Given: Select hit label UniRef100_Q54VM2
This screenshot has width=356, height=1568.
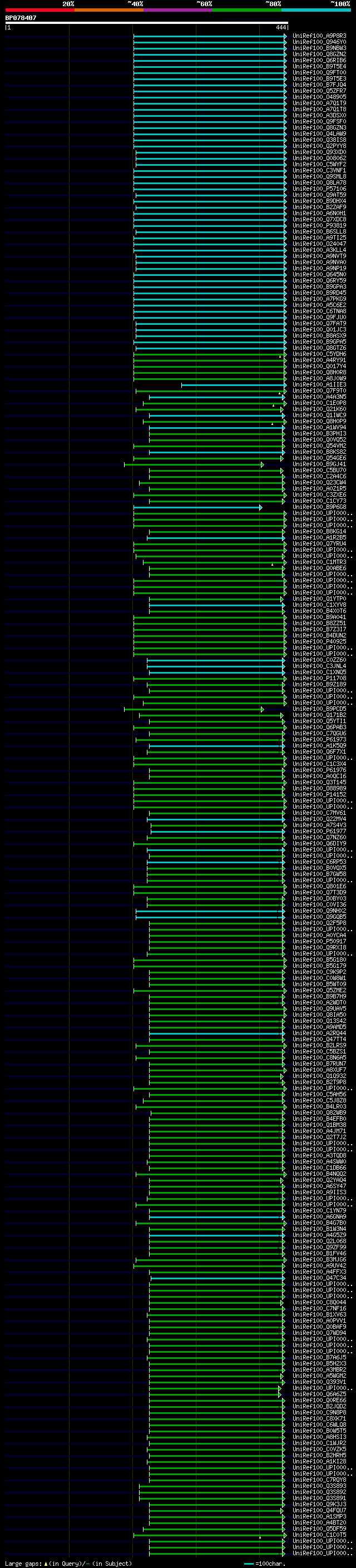Looking at the screenshot, I should (319, 446).
